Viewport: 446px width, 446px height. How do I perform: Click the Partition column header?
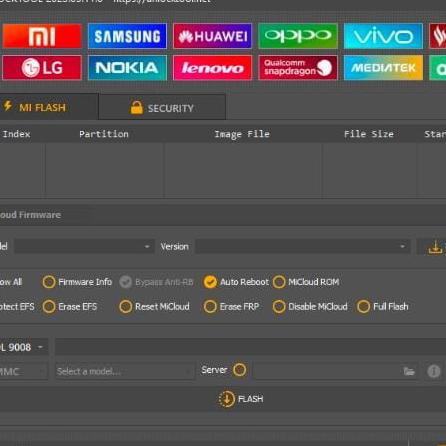point(104,134)
